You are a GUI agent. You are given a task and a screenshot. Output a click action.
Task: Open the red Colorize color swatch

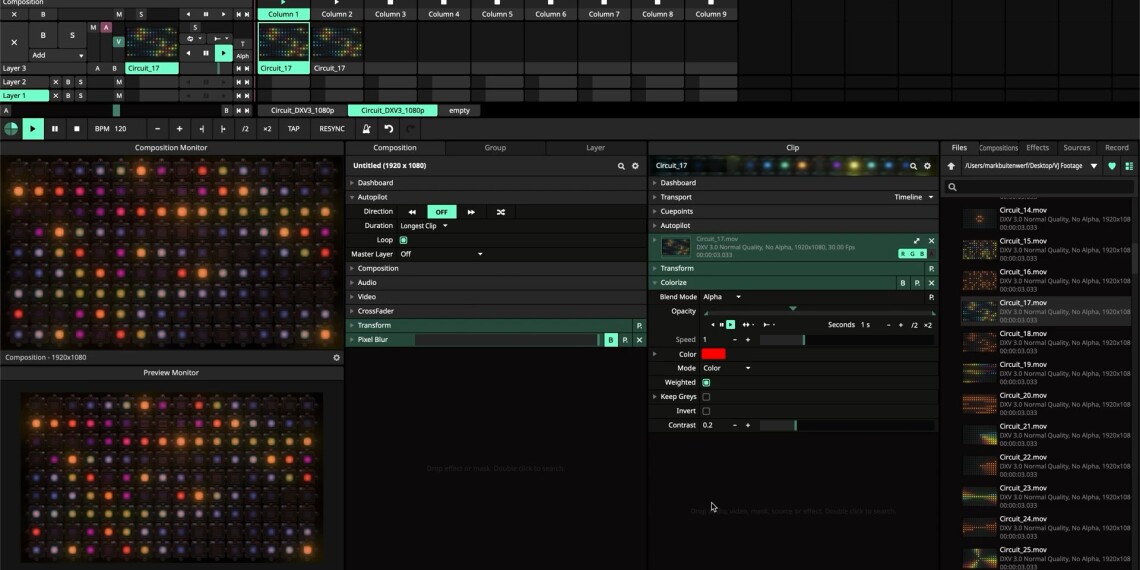pos(713,354)
